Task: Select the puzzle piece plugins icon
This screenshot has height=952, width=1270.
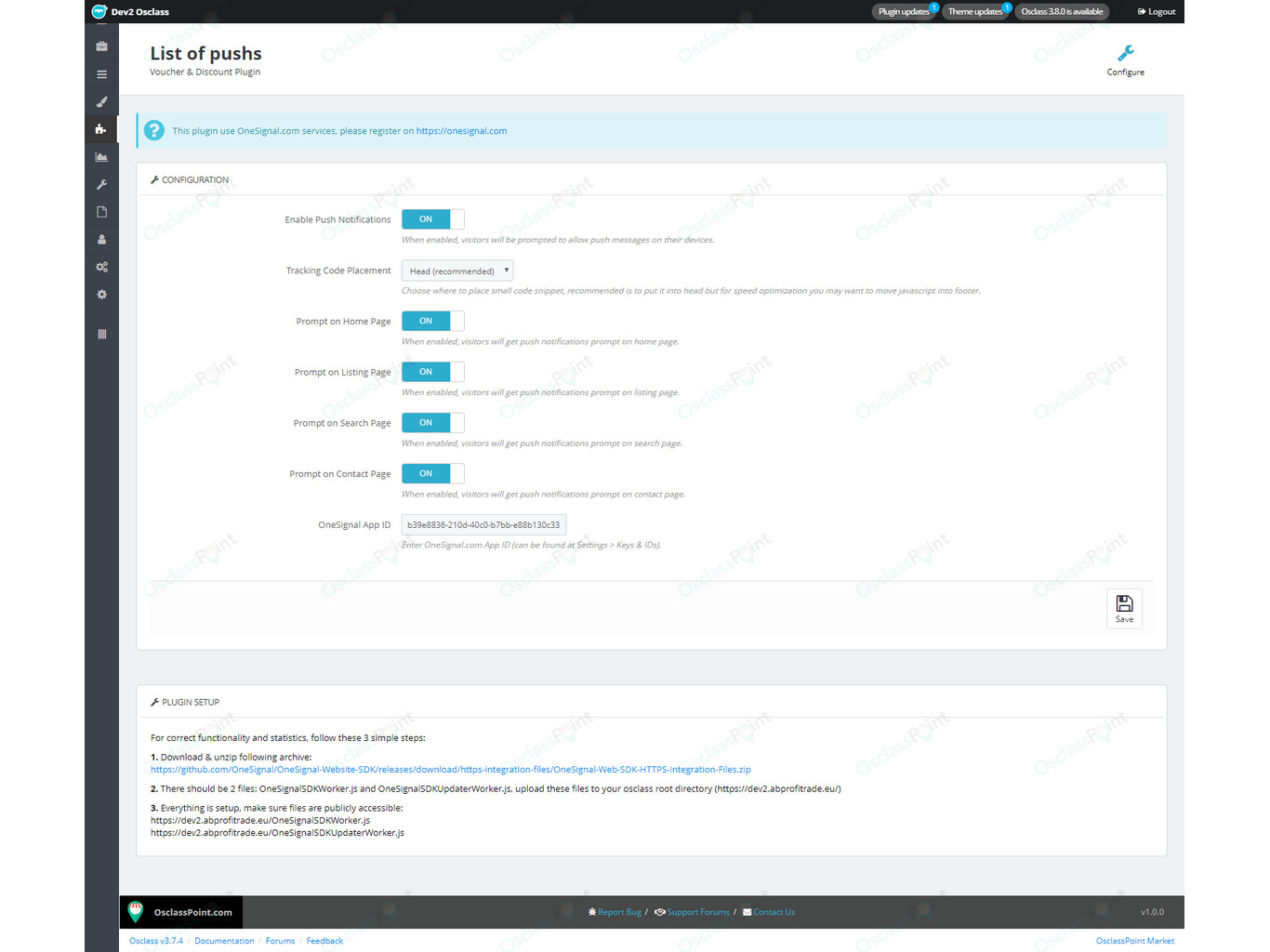Action: tap(101, 129)
